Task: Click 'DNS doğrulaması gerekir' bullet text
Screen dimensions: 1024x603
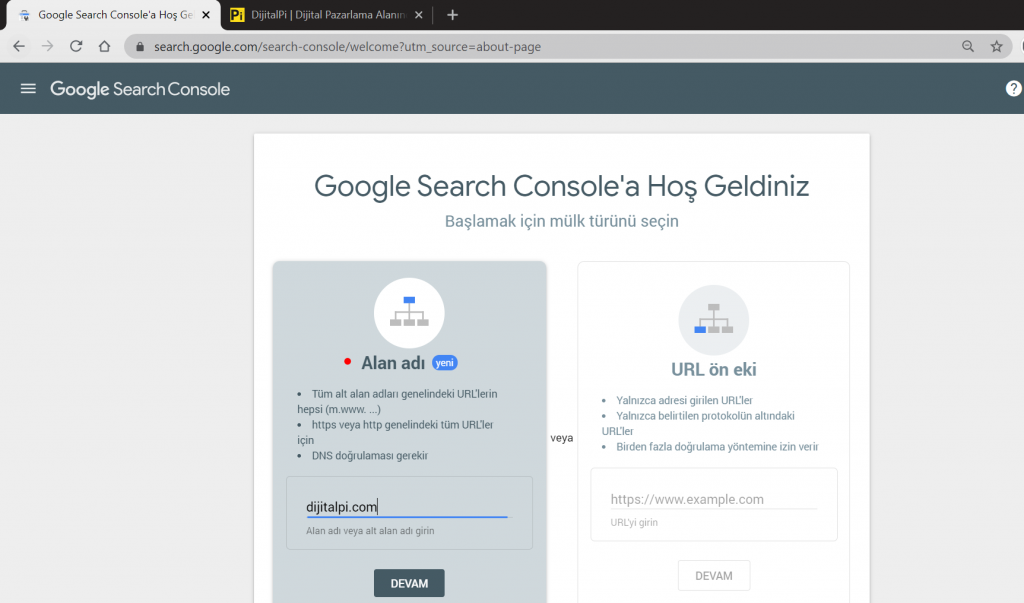Action: click(x=370, y=455)
